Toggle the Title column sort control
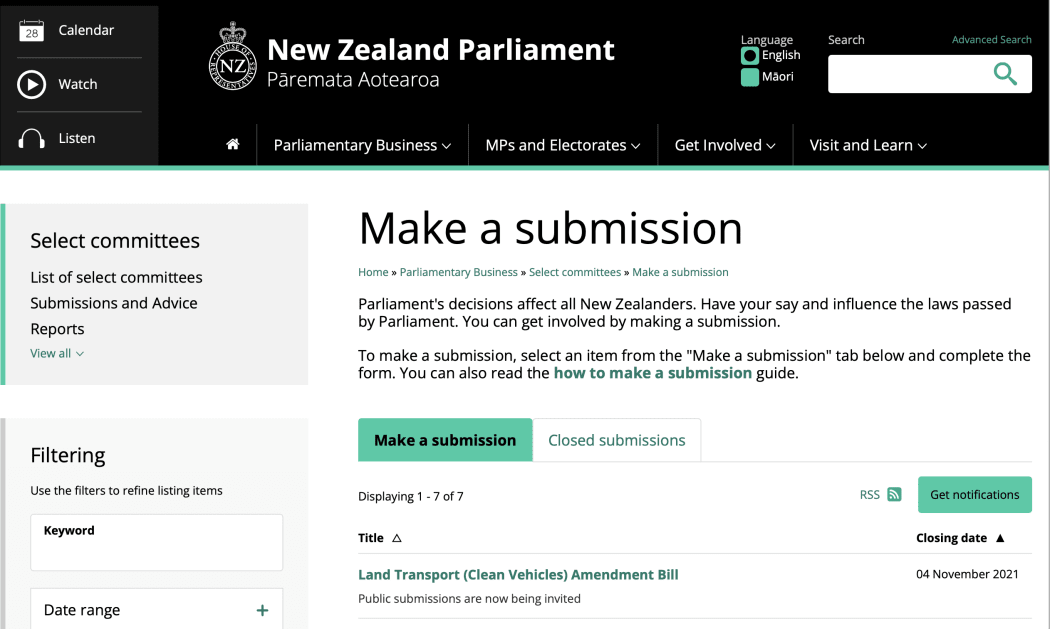This screenshot has height=629, width=1050. (396, 537)
